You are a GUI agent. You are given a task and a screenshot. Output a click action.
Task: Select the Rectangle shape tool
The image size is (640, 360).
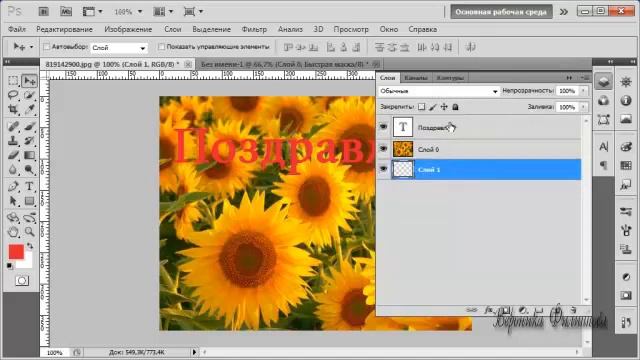(29, 201)
